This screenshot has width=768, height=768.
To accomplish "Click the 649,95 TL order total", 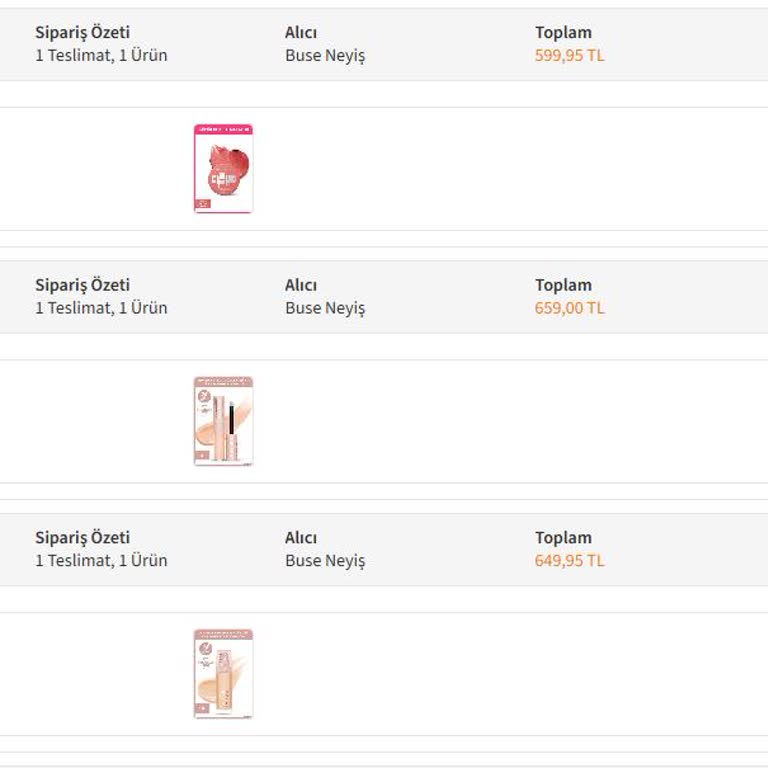I will [x=569, y=561].
